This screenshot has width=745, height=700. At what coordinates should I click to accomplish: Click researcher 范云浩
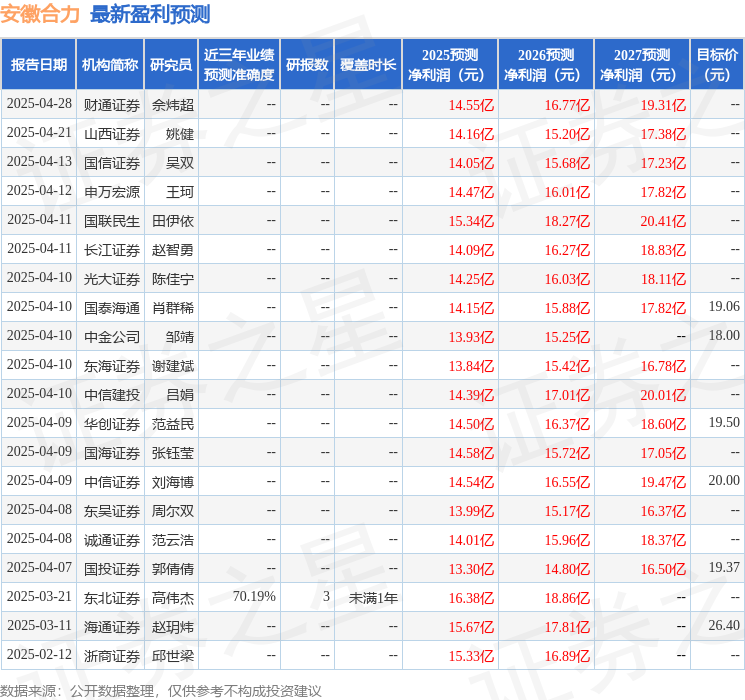point(172,540)
